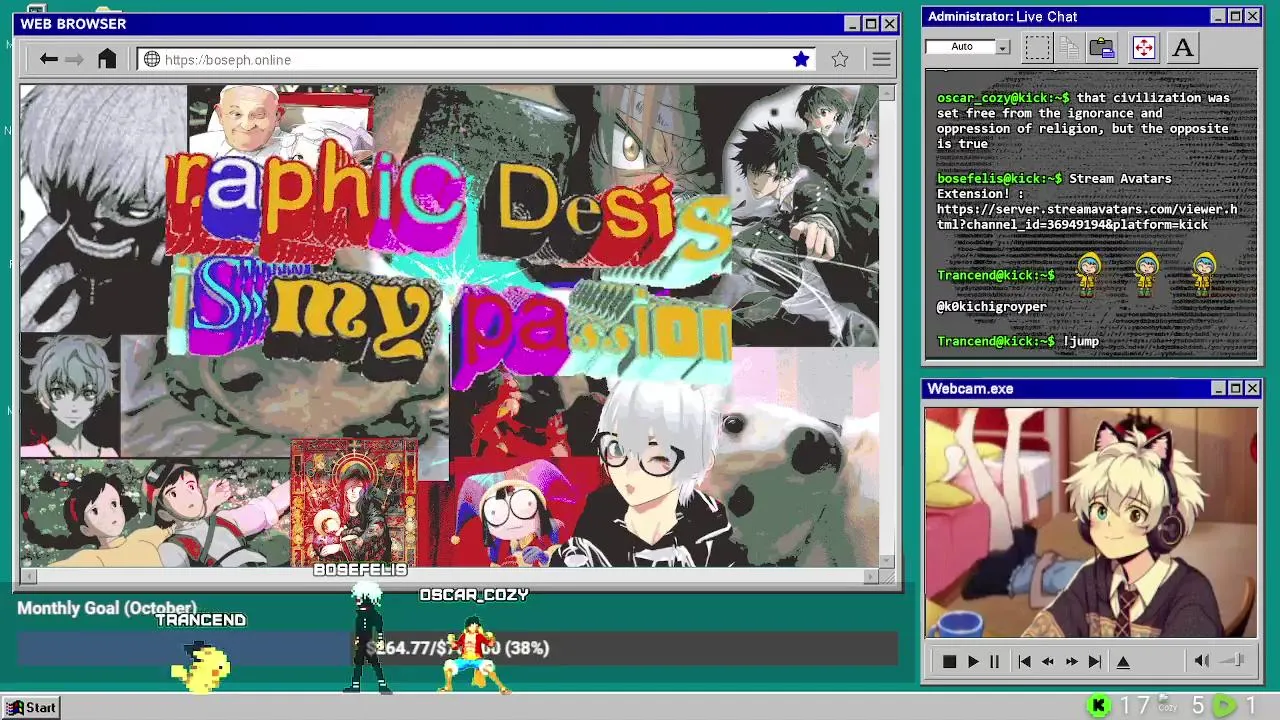The width and height of the screenshot is (1280, 720).
Task: Close the WEB BROWSER window
Action: click(x=889, y=24)
